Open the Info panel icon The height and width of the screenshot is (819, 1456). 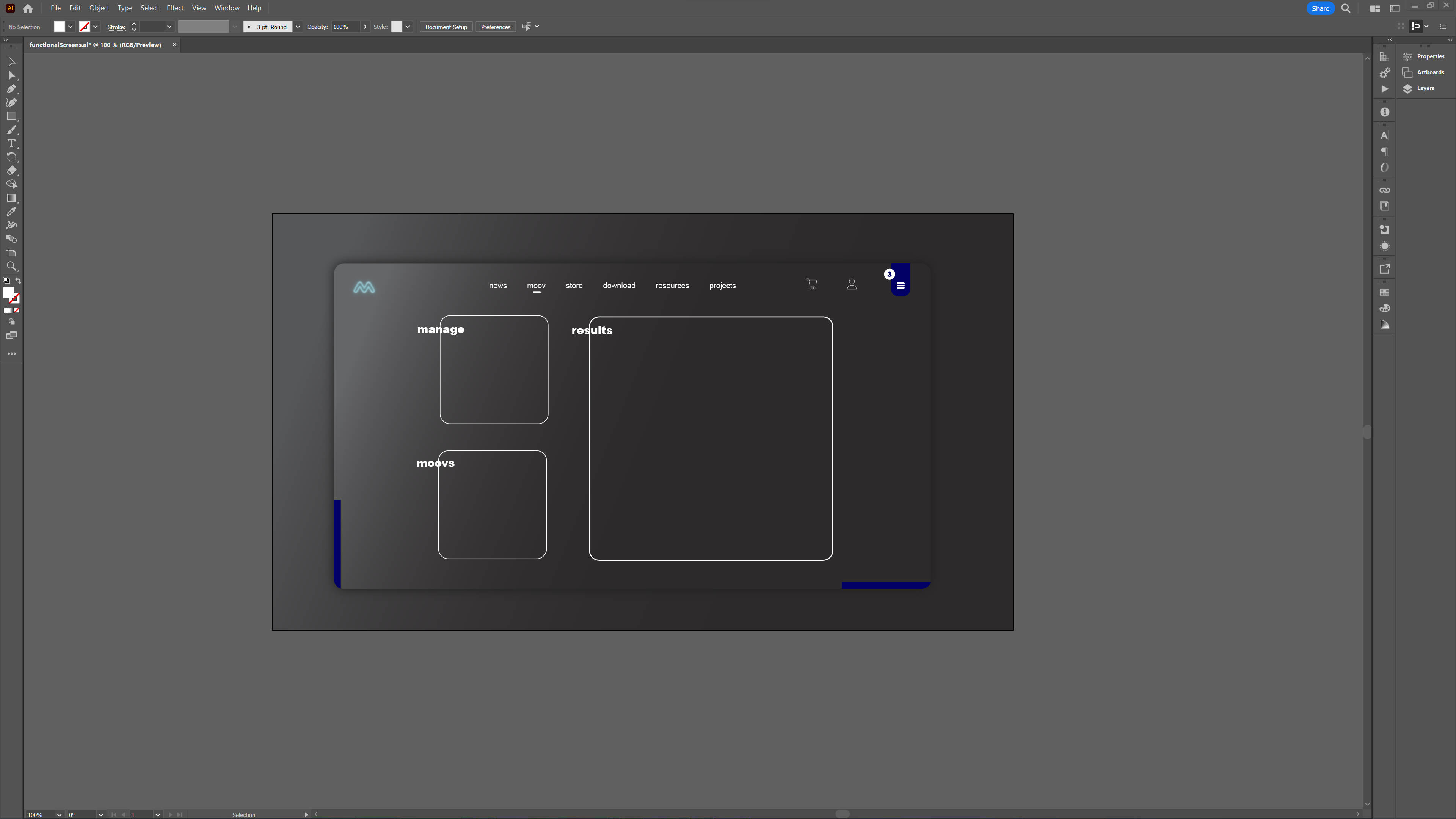click(1384, 113)
